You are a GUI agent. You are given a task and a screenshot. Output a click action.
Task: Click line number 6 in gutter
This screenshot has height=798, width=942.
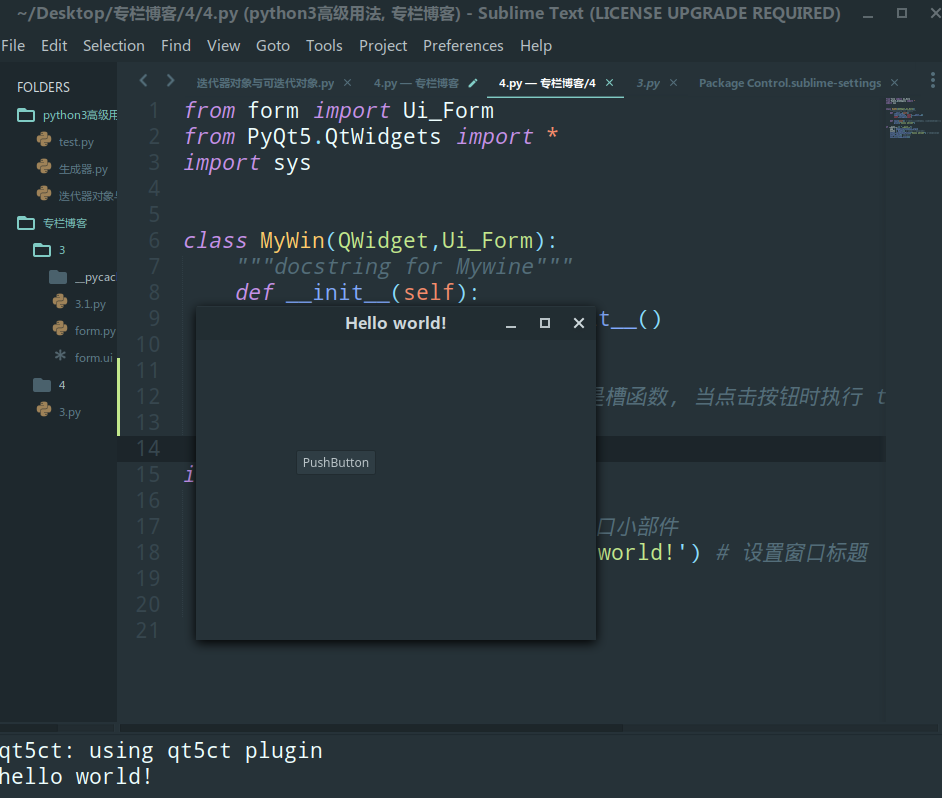tap(154, 241)
